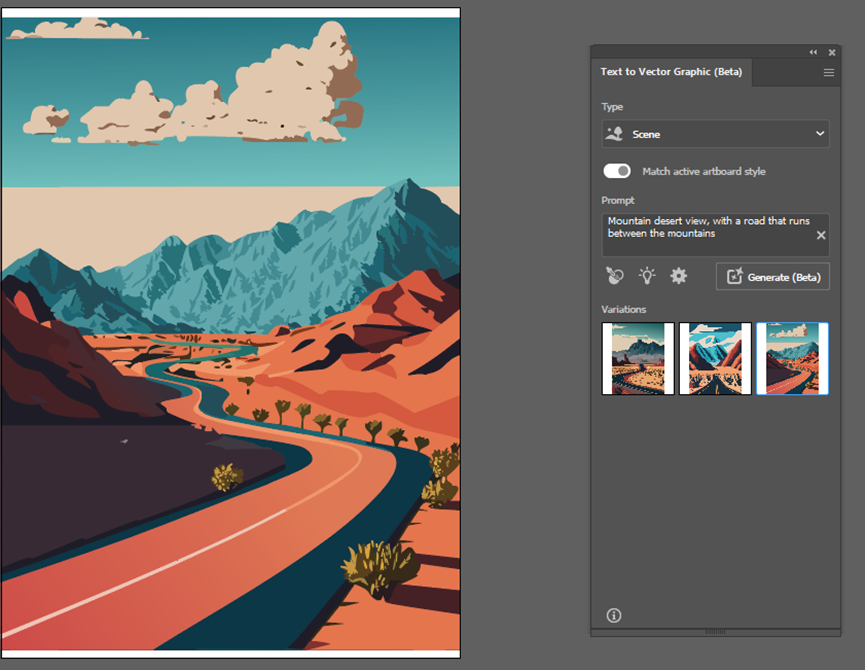Select the third highlighted variation thumbnail
The image size is (865, 670).
tap(792, 358)
